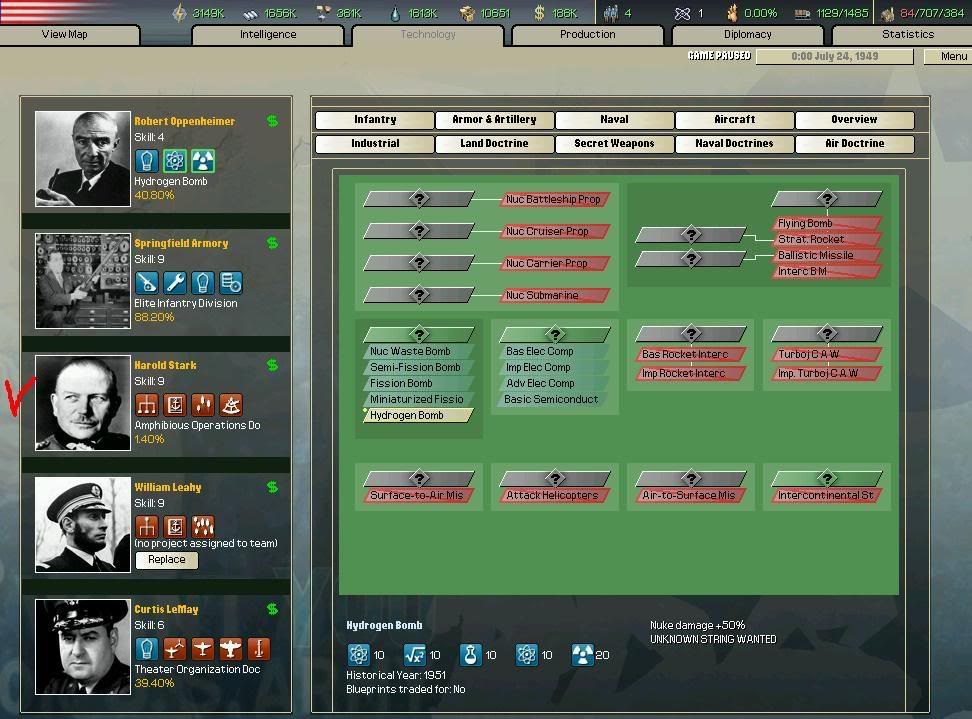Viewport: 972px width, 719px height.
Task: Click the chemistry flask requirement icon for Hydrogen Bomb
Action: tap(472, 655)
